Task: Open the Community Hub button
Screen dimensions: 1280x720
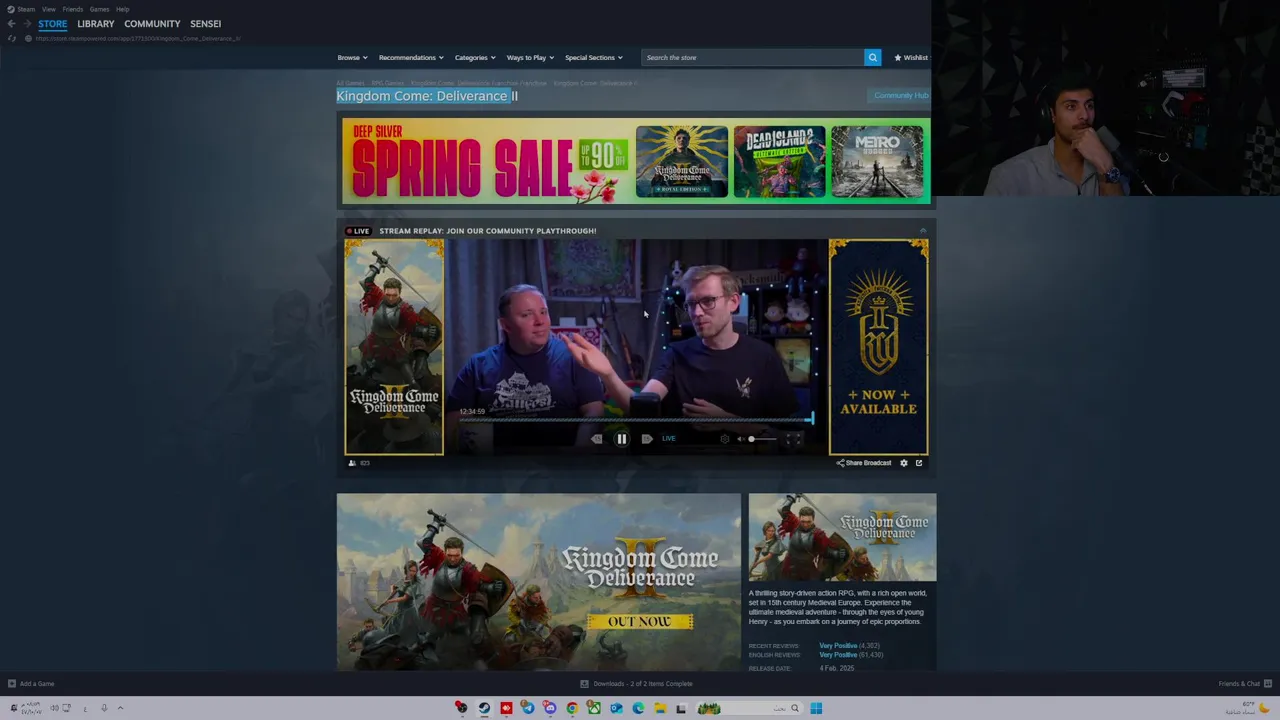Action: tap(901, 96)
